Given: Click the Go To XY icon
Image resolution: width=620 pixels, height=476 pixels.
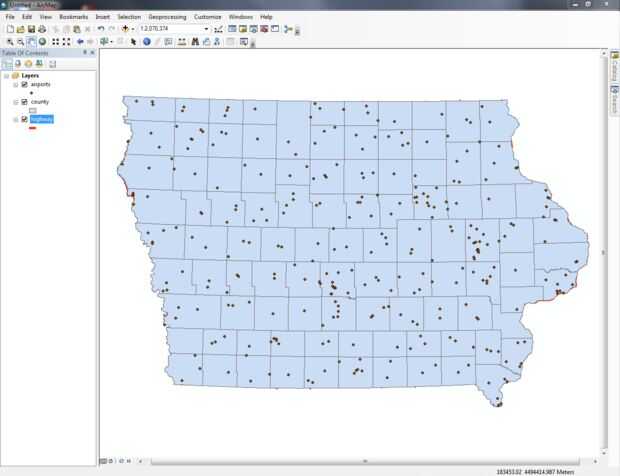Looking at the screenshot, I should (217, 42).
